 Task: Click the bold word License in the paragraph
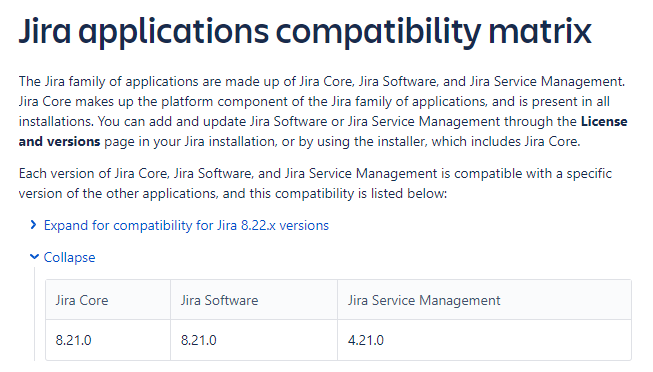(x=604, y=121)
